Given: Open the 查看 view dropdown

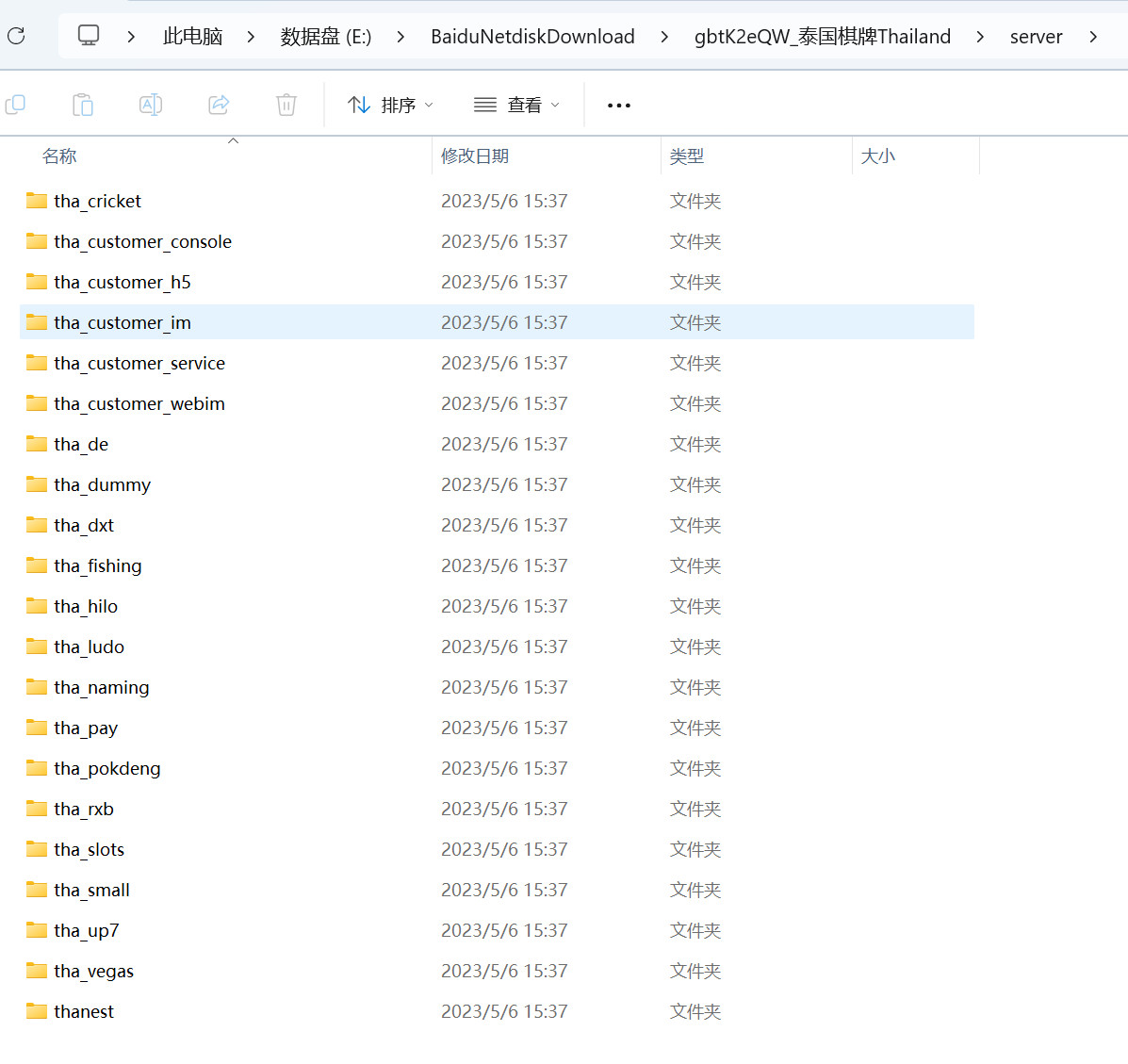Looking at the screenshot, I should point(516,105).
